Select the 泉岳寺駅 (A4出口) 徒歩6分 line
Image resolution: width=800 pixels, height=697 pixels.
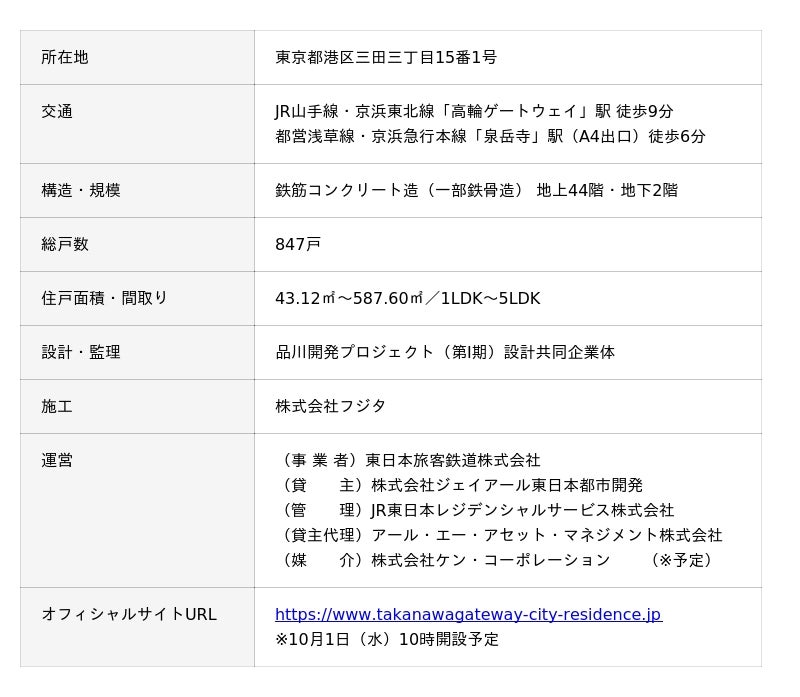(x=490, y=137)
